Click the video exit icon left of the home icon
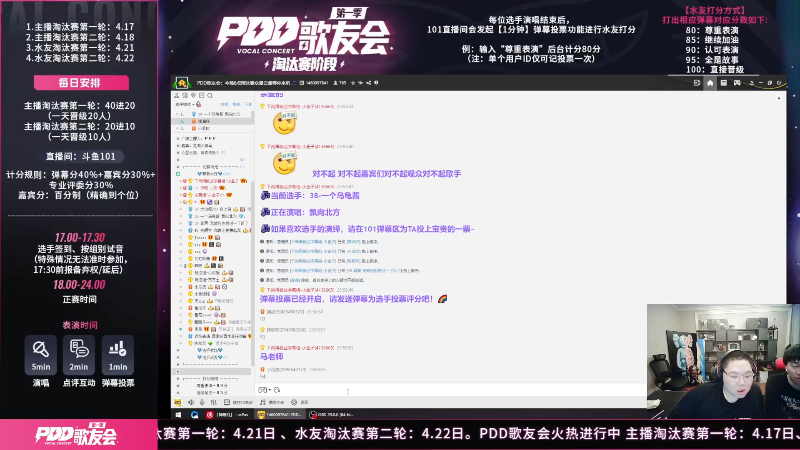 (697, 83)
